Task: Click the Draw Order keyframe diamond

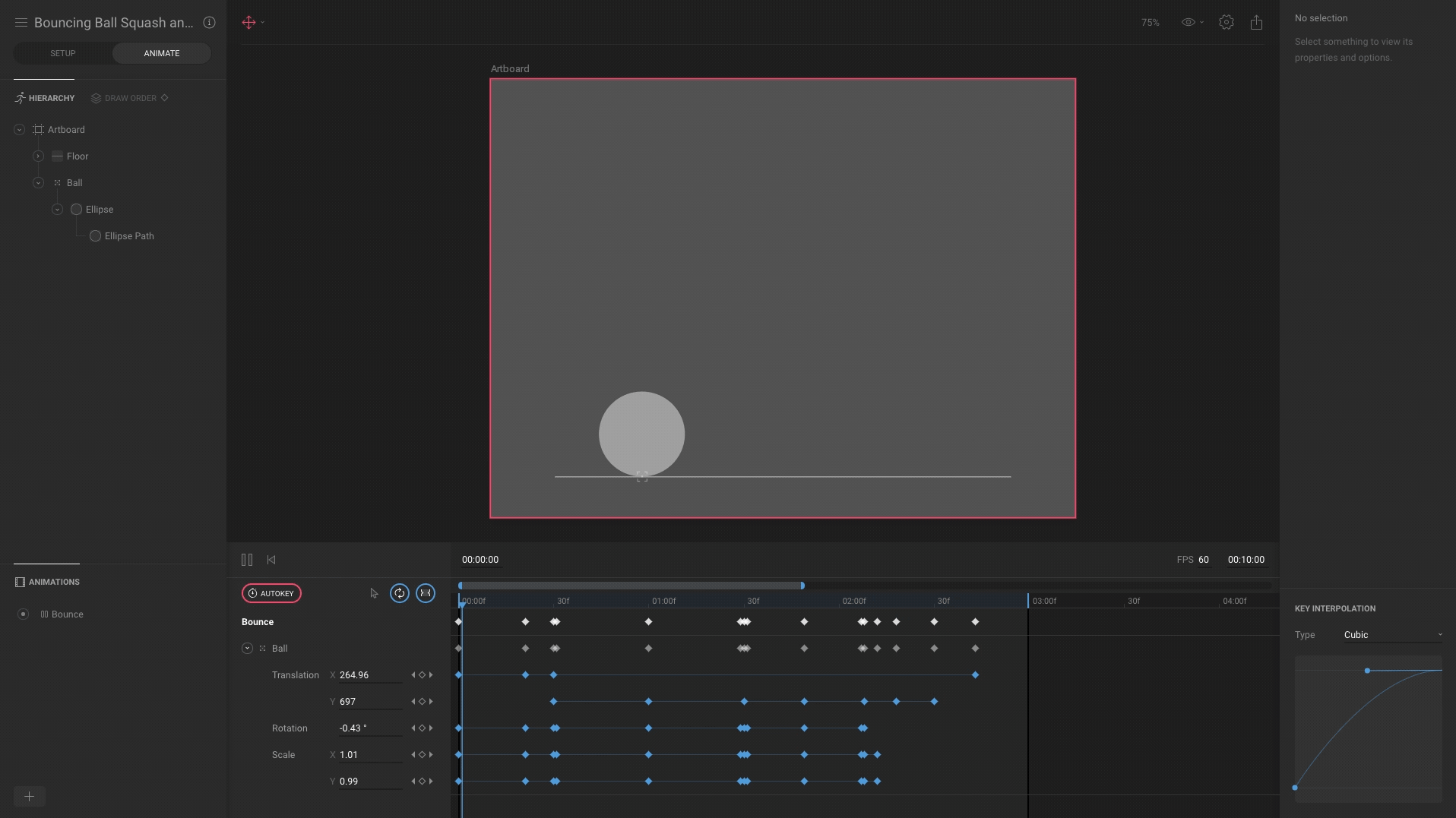Action: point(165,97)
